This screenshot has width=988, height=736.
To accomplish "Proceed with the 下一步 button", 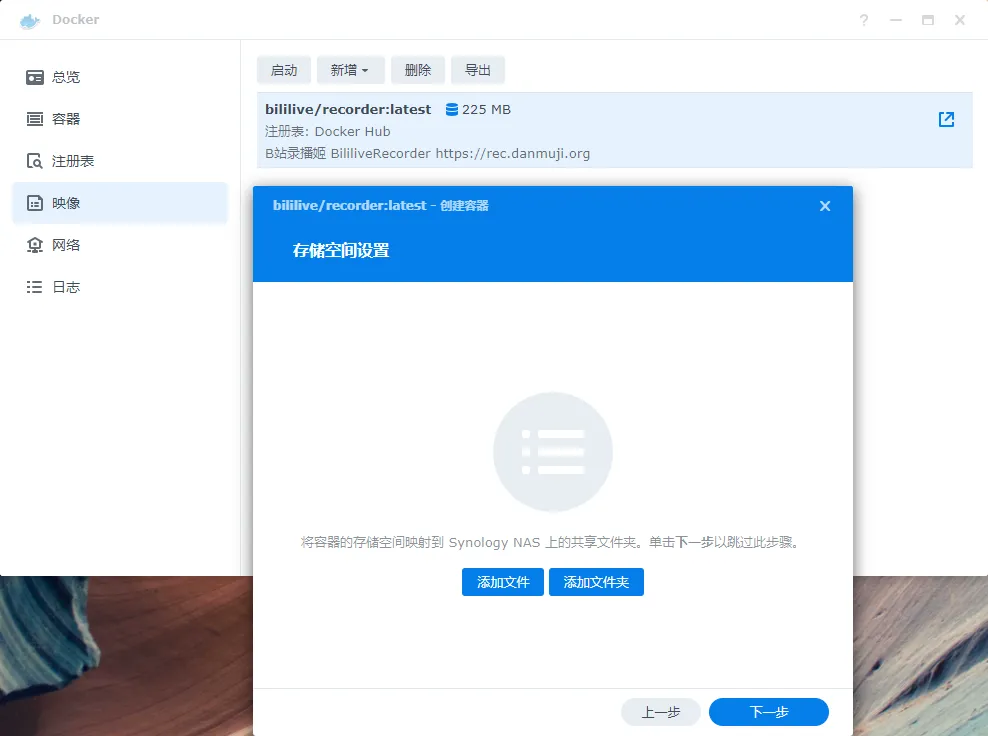I will point(769,712).
